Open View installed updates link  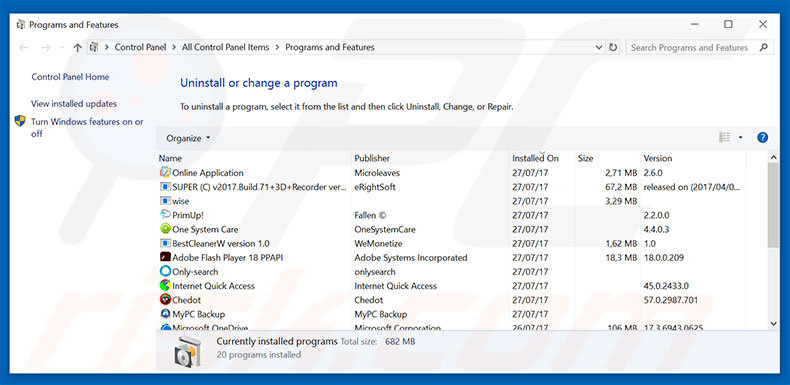click(74, 103)
